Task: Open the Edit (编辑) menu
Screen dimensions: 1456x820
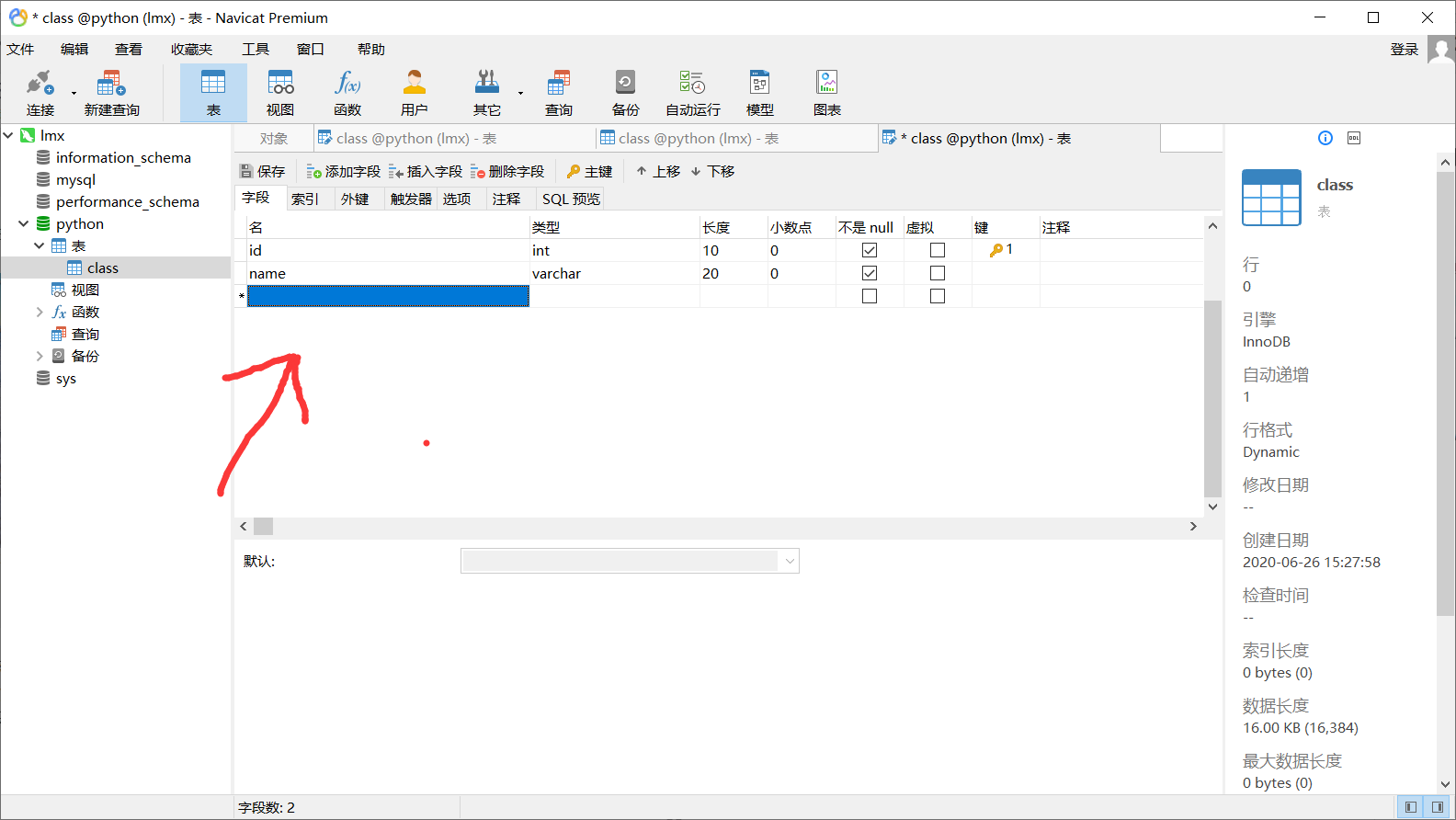Action: coord(74,50)
